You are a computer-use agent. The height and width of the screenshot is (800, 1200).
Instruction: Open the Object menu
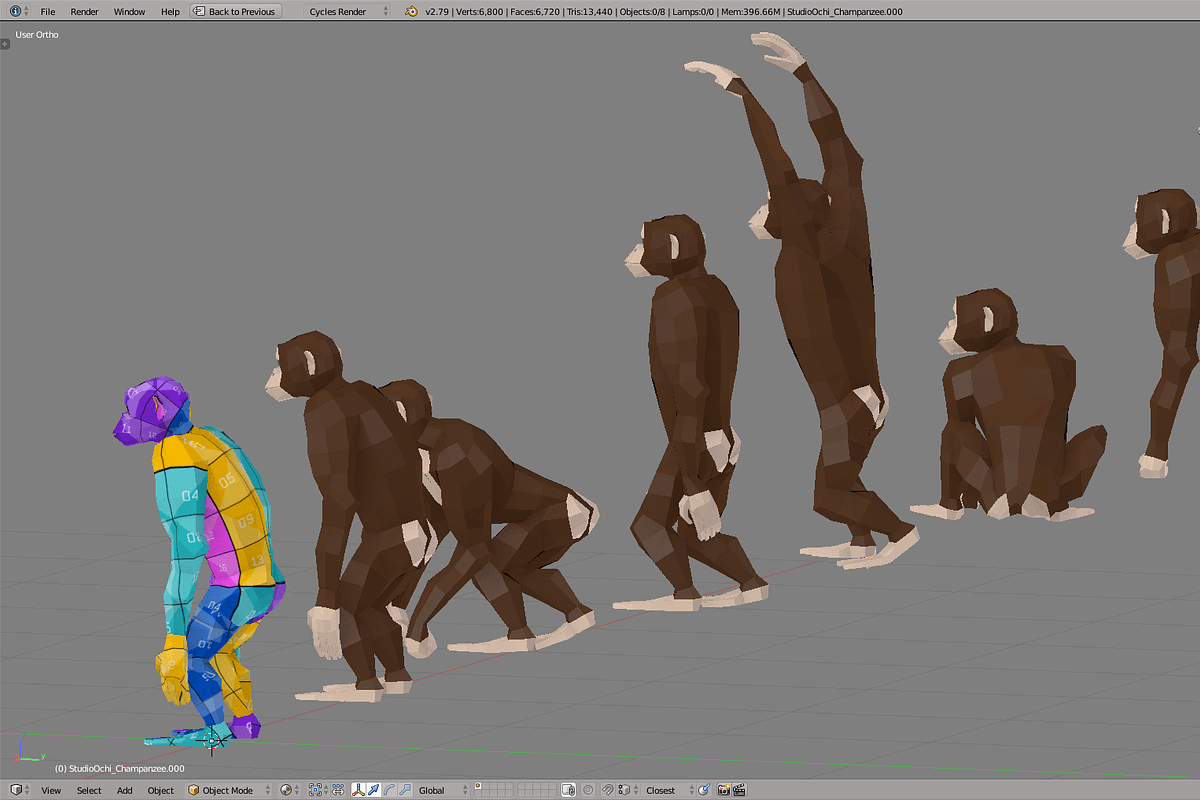coord(161,790)
